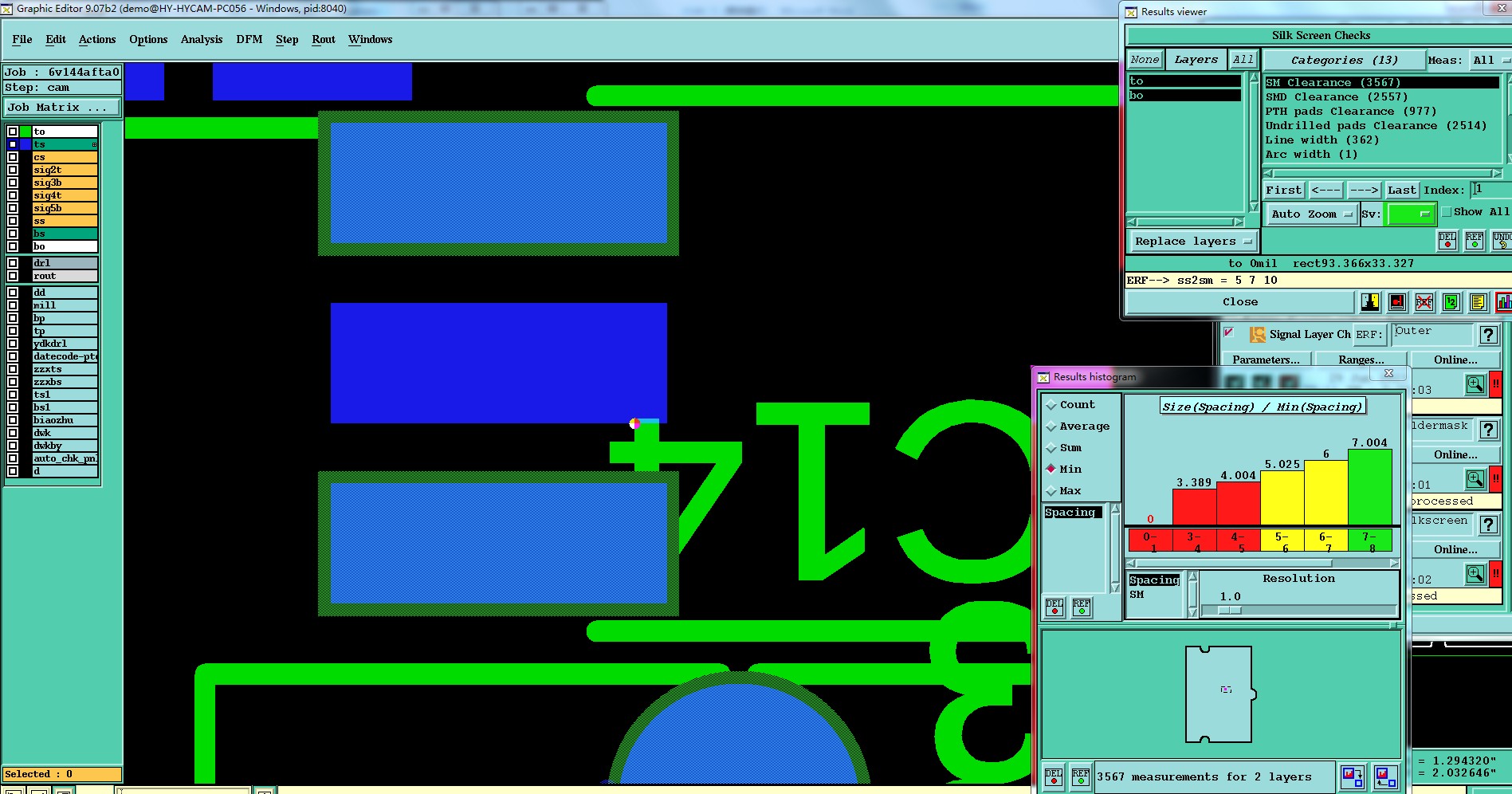1512x794 pixels.
Task: Click the None layers button
Action: [x=1145, y=60]
